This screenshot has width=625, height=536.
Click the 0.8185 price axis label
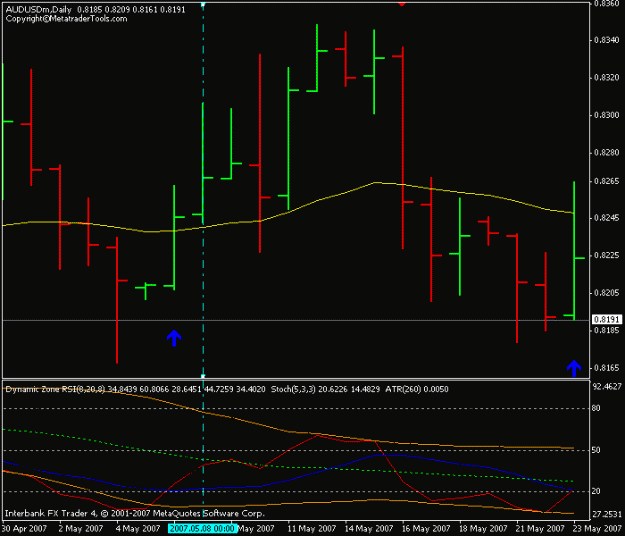tap(607, 330)
